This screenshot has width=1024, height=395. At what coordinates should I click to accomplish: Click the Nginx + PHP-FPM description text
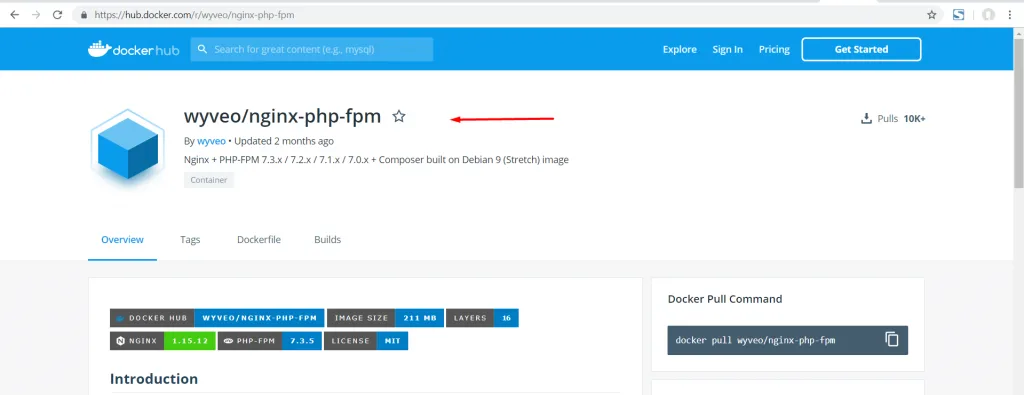tap(377, 159)
